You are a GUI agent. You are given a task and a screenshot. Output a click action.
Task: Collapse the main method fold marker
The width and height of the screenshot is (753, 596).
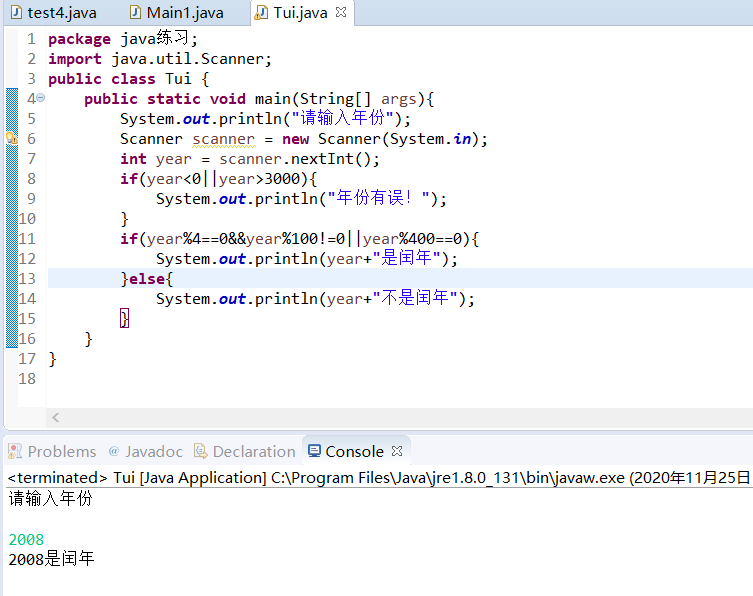pyautogui.click(x=41, y=98)
